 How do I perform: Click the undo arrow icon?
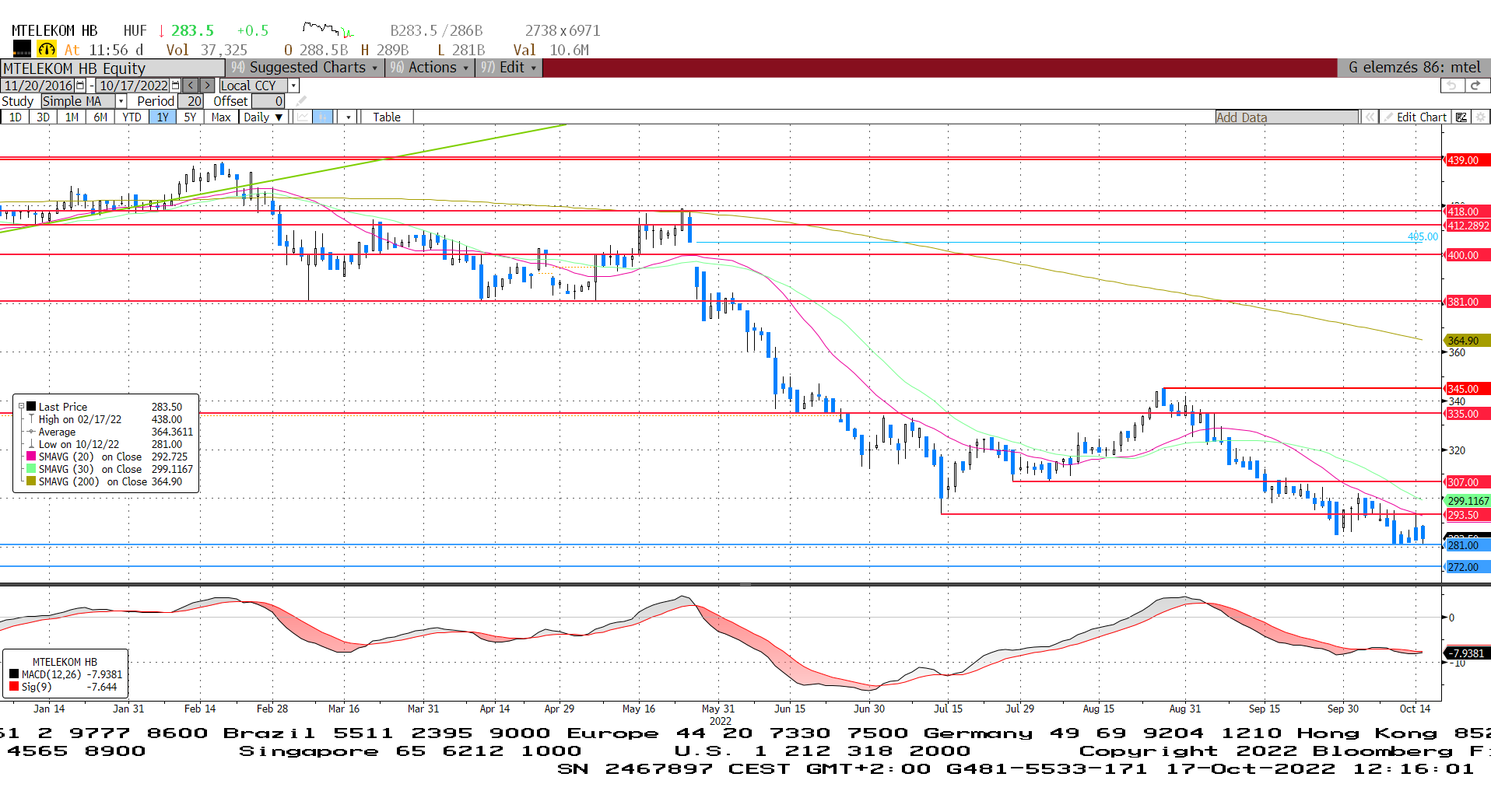point(1451,86)
